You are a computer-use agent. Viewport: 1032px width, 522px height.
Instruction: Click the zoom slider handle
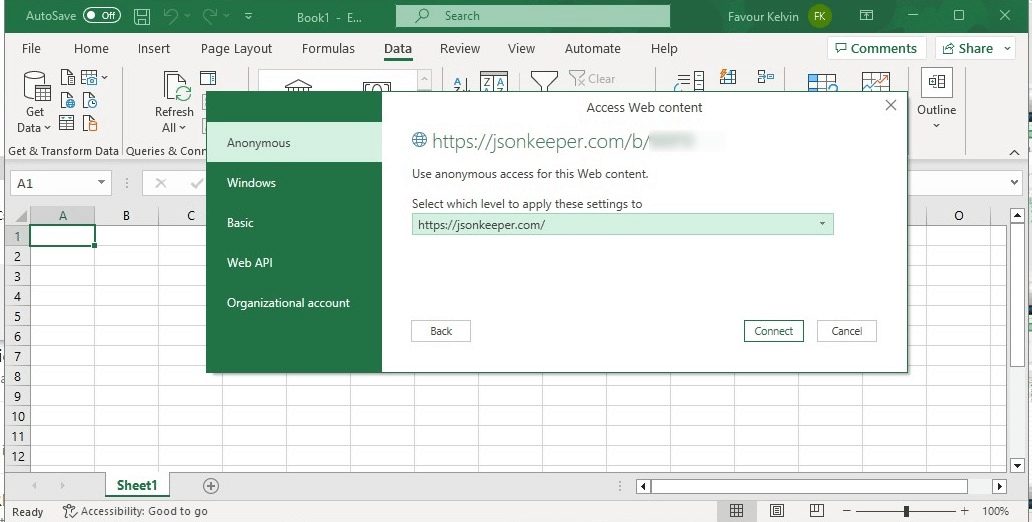906,511
